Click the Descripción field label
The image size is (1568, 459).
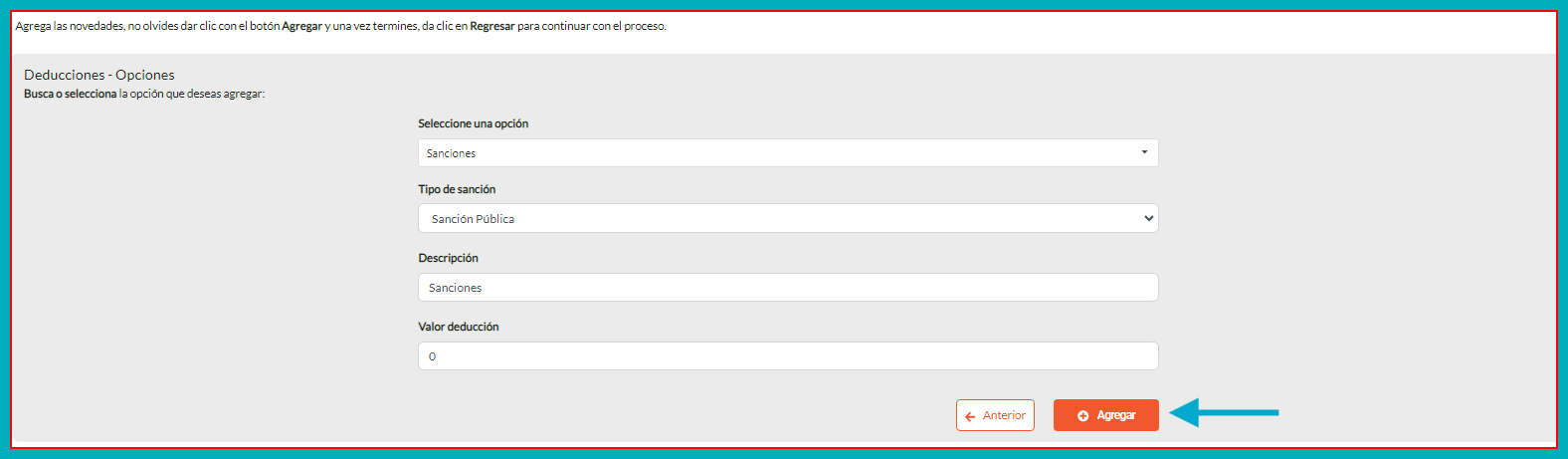point(448,258)
